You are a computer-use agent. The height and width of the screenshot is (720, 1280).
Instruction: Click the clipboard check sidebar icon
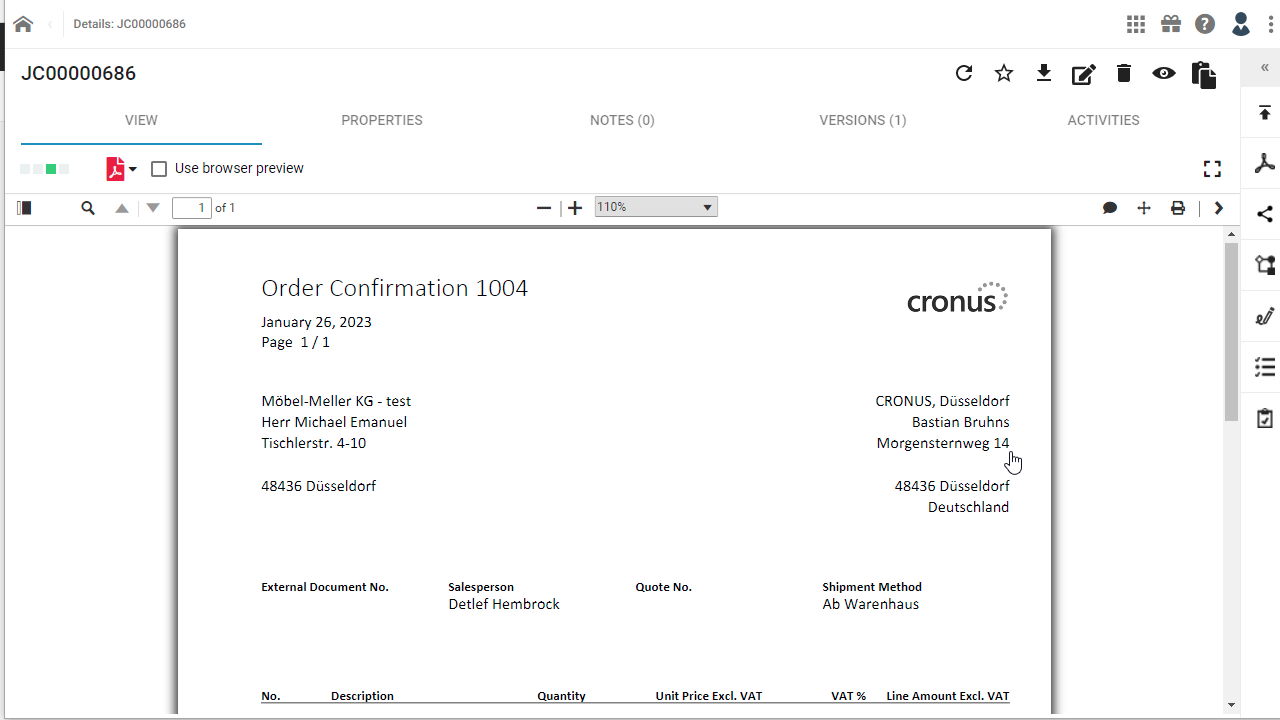[1265, 418]
